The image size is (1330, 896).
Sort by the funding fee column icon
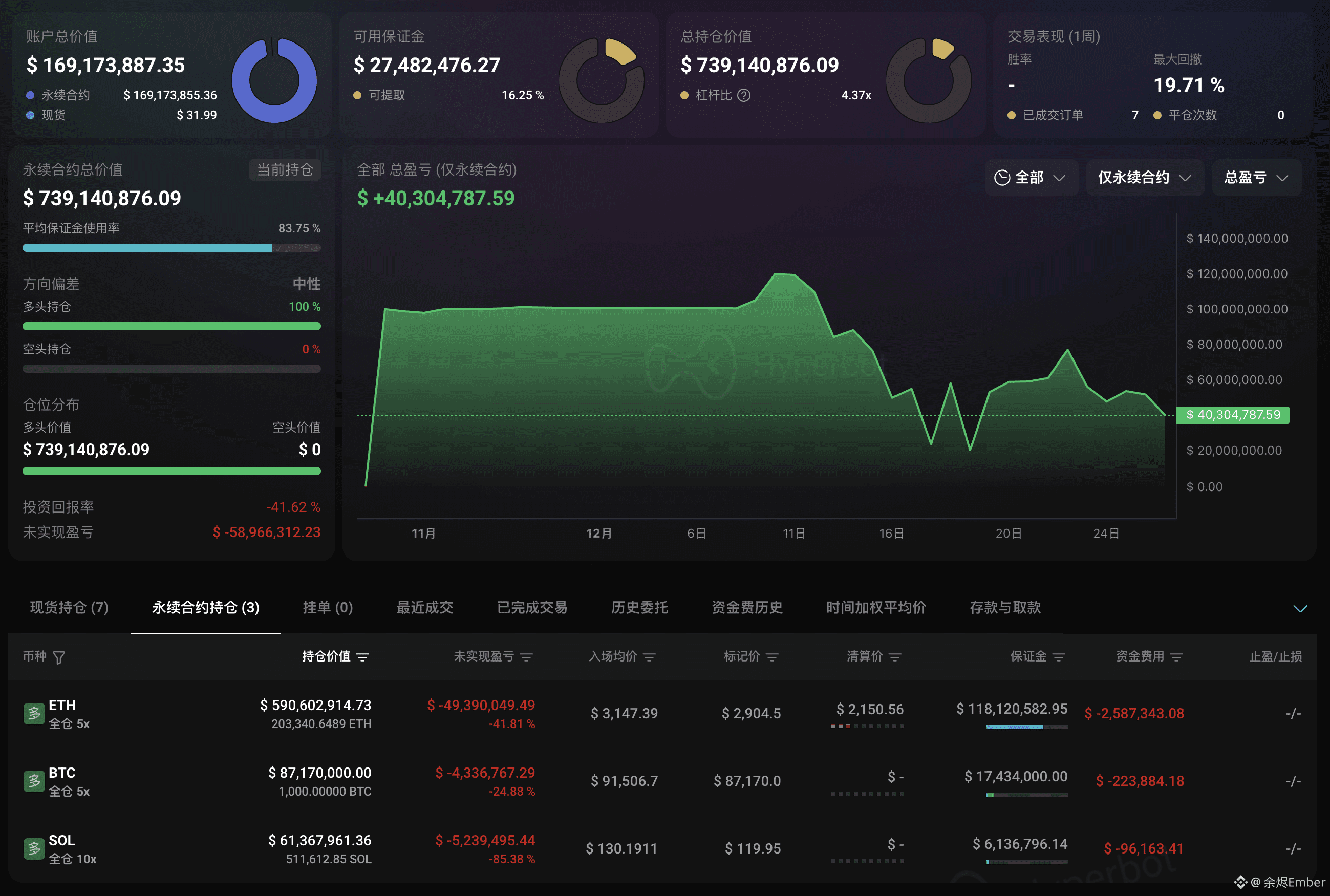(x=1176, y=657)
